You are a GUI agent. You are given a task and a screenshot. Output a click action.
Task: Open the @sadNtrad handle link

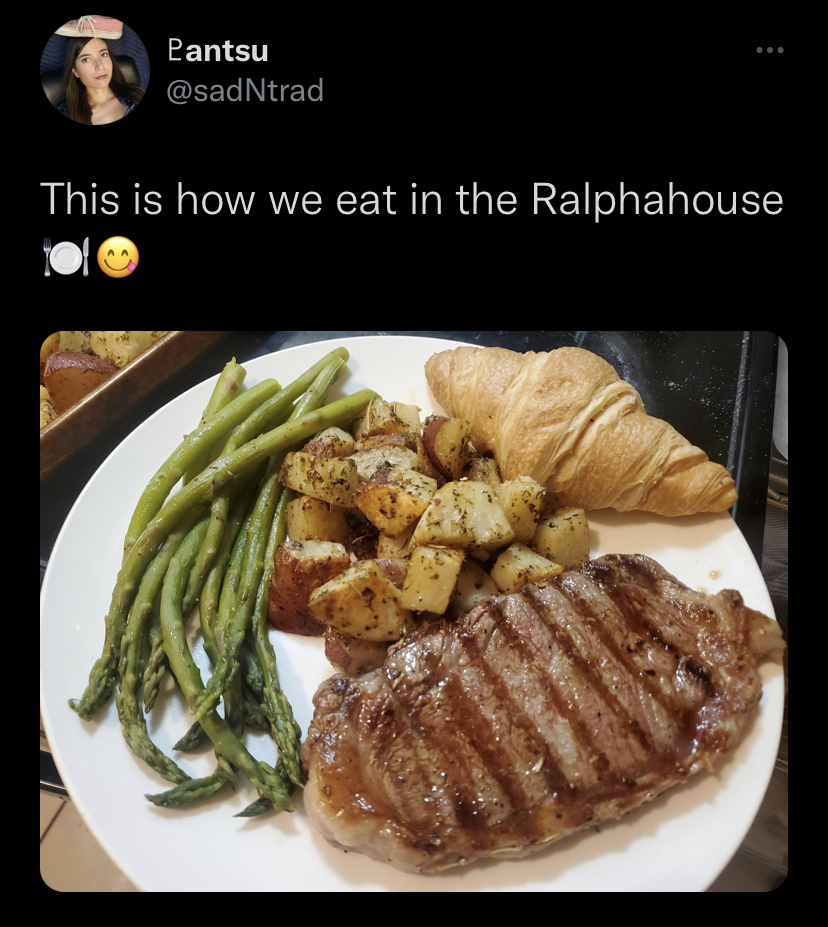pyautogui.click(x=245, y=90)
